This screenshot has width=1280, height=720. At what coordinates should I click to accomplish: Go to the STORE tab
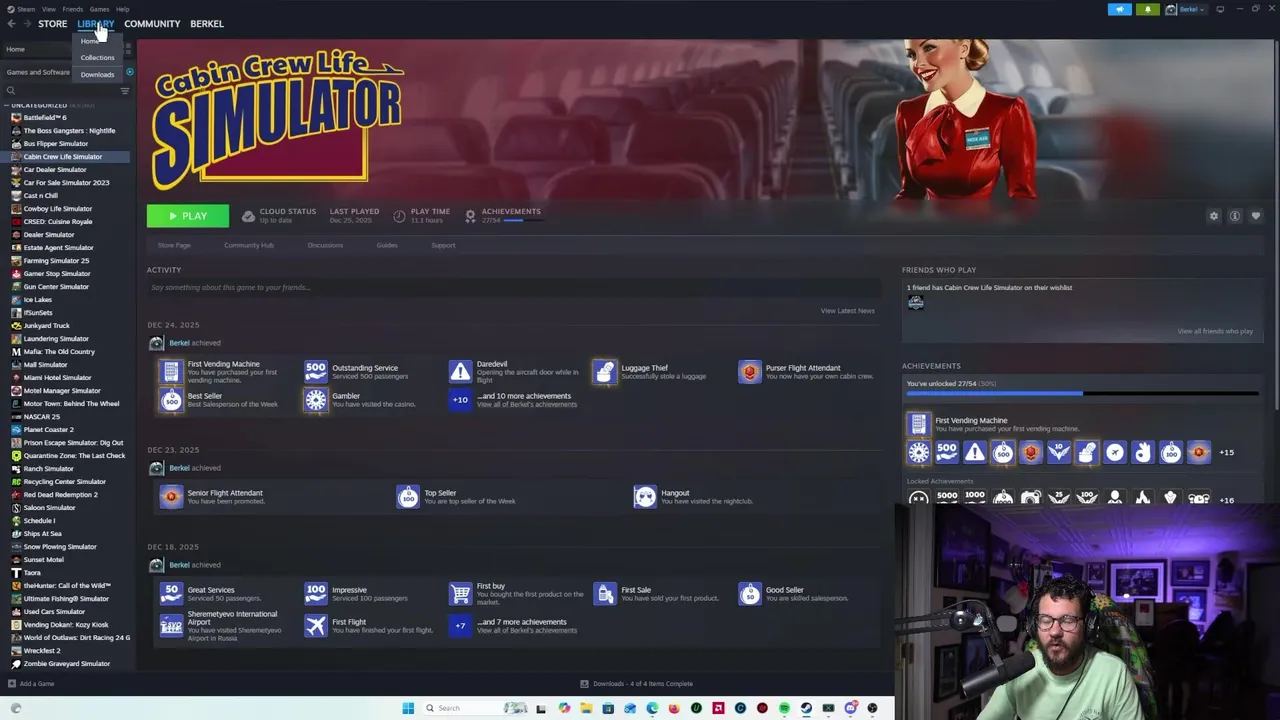pyautogui.click(x=53, y=24)
